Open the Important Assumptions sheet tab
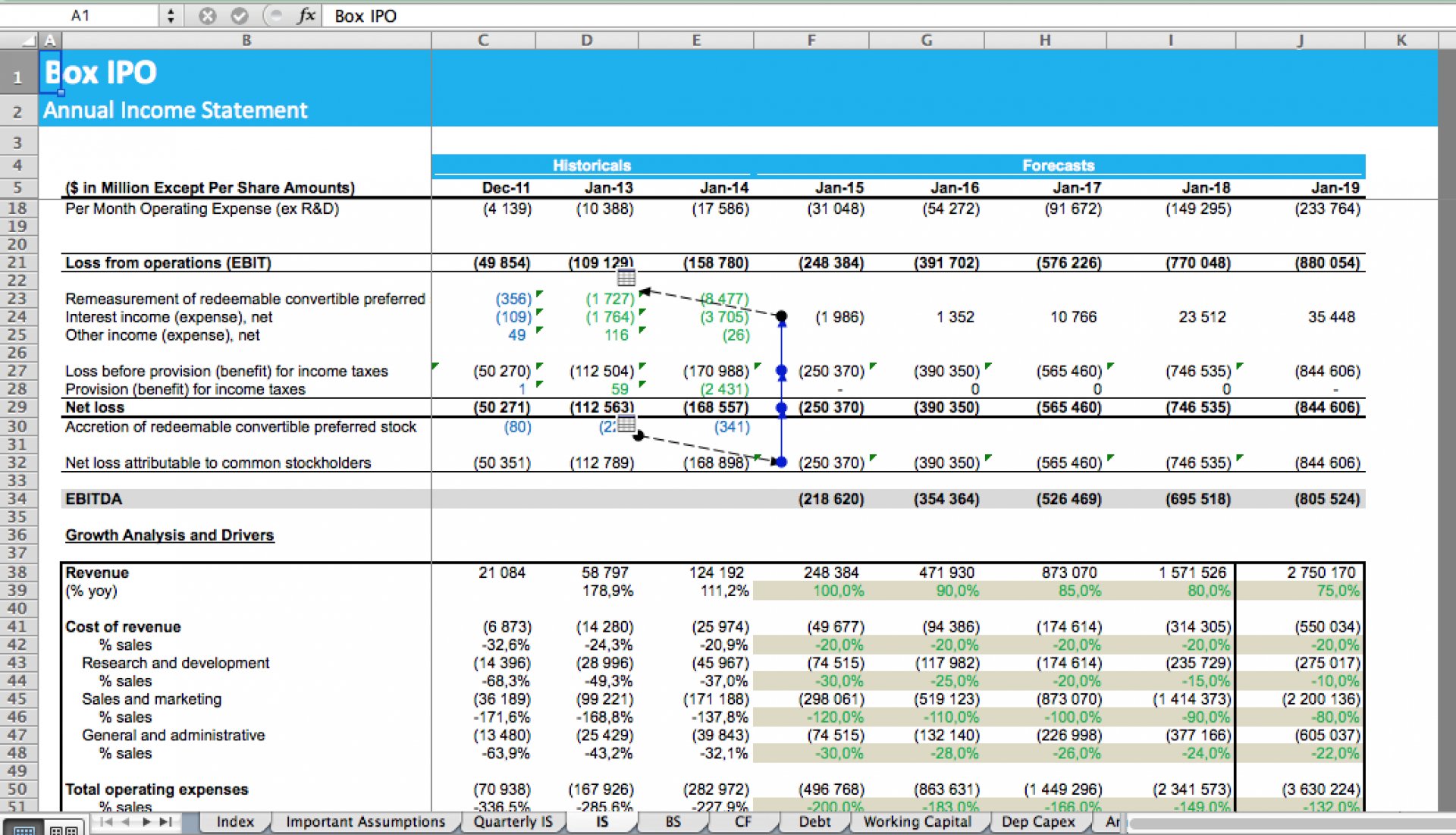This screenshot has height=835, width=1456. (x=366, y=822)
